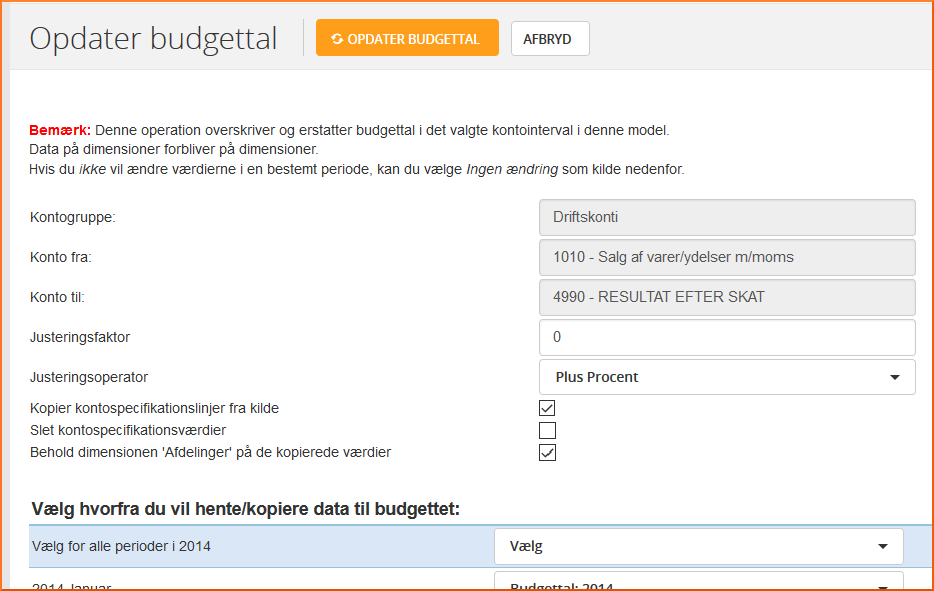
Task: Click the Justeringsfaktor input field
Action: click(x=727, y=337)
